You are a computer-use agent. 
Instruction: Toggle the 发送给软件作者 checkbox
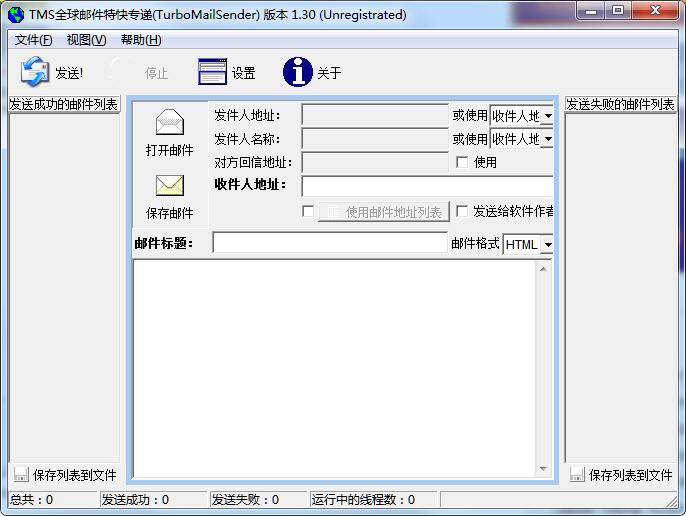point(462,211)
